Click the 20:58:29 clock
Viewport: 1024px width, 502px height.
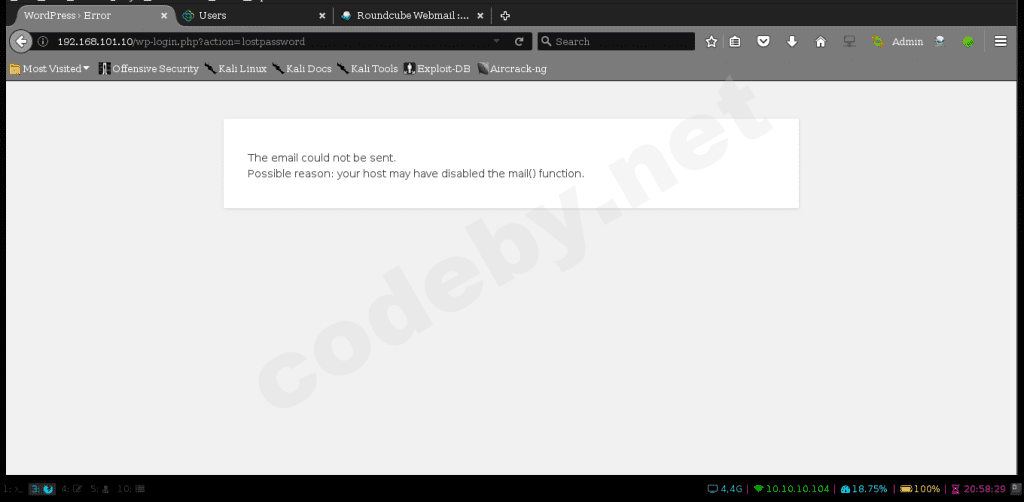pyautogui.click(x=978, y=488)
